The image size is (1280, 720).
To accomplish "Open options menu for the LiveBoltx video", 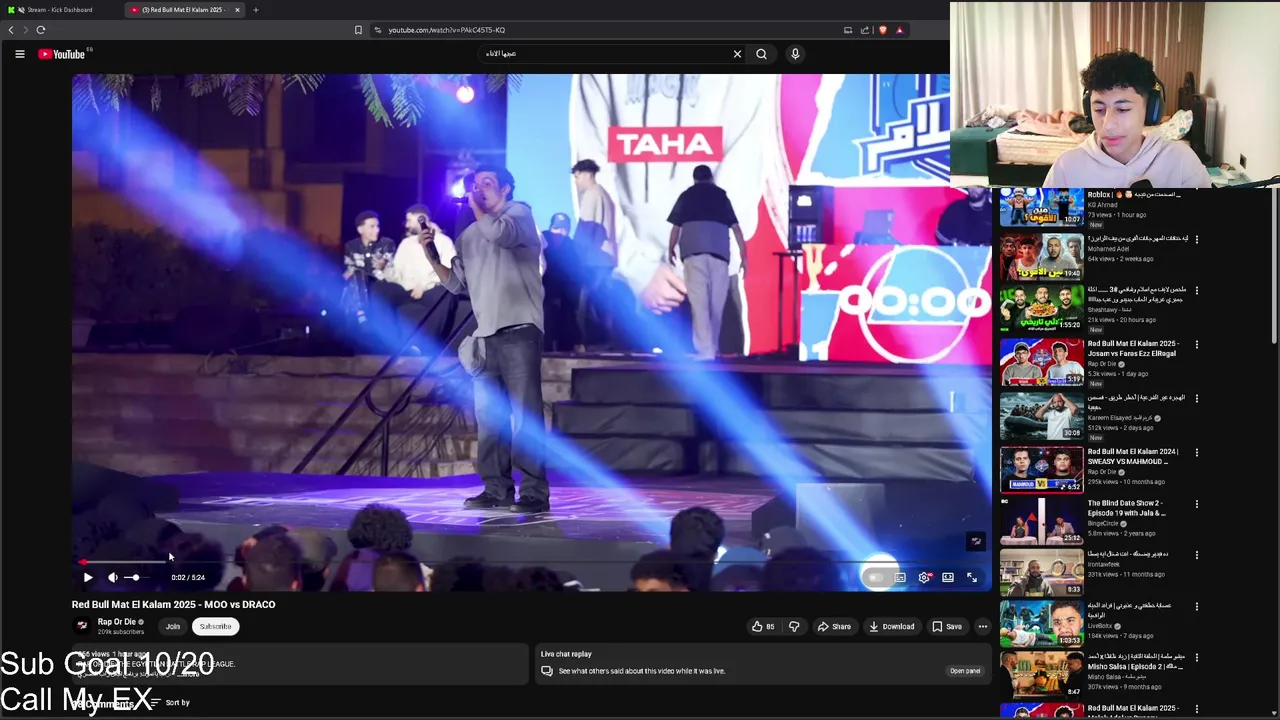I will pos(1197,607).
